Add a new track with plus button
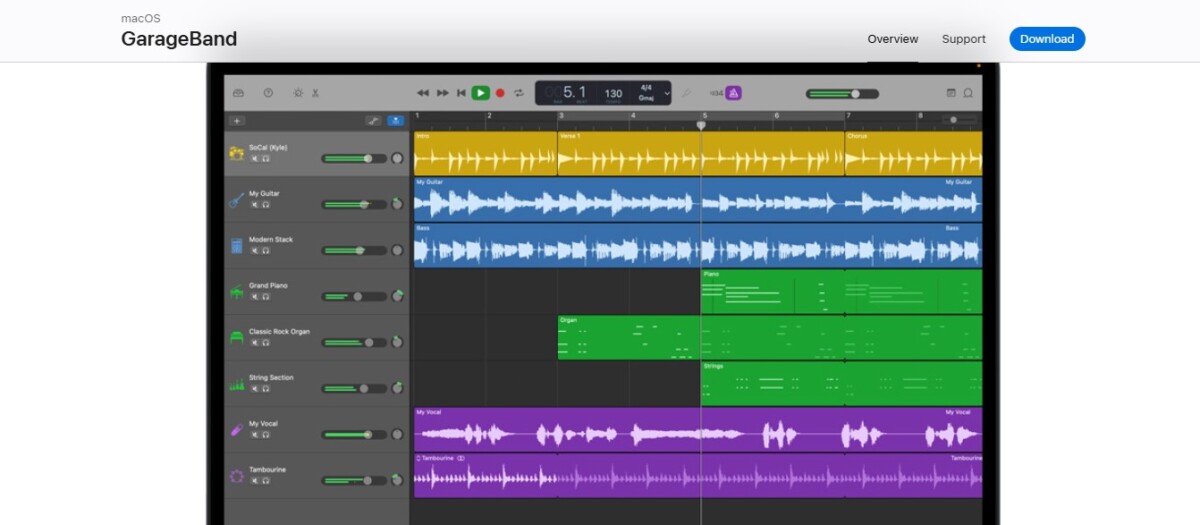 coord(237,120)
